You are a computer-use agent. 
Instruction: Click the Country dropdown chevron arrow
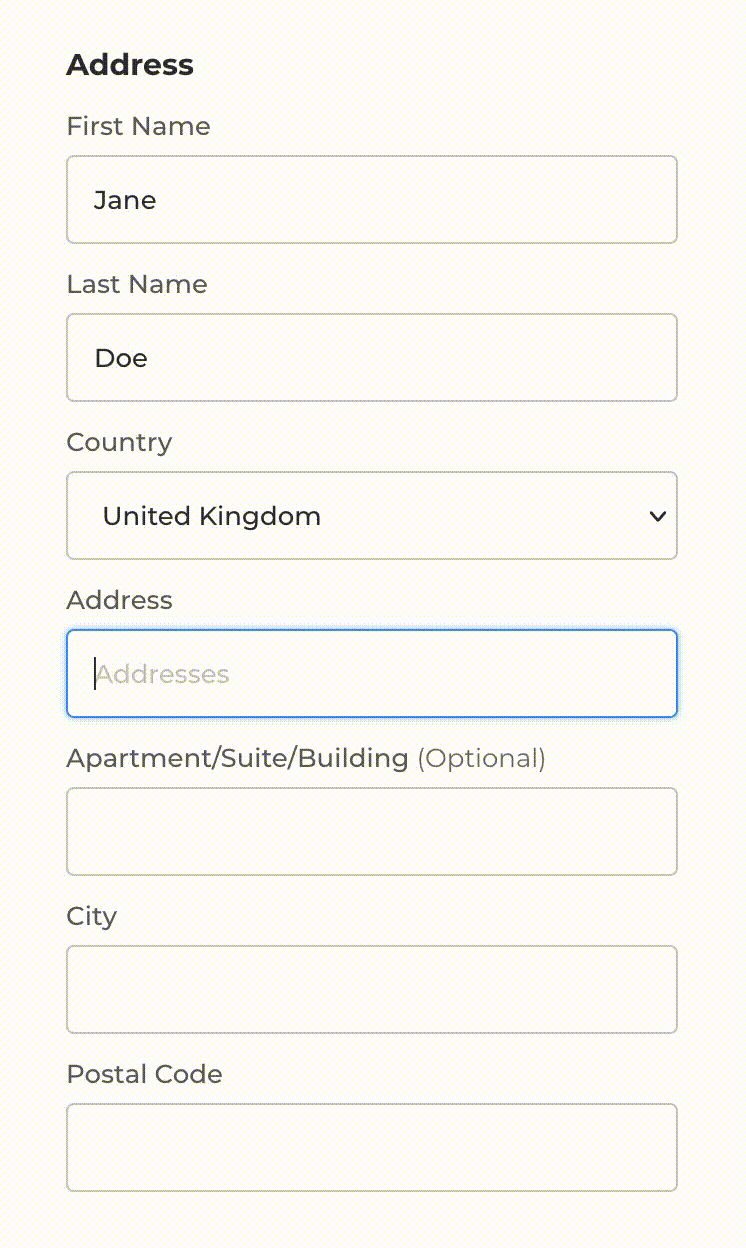coord(657,516)
